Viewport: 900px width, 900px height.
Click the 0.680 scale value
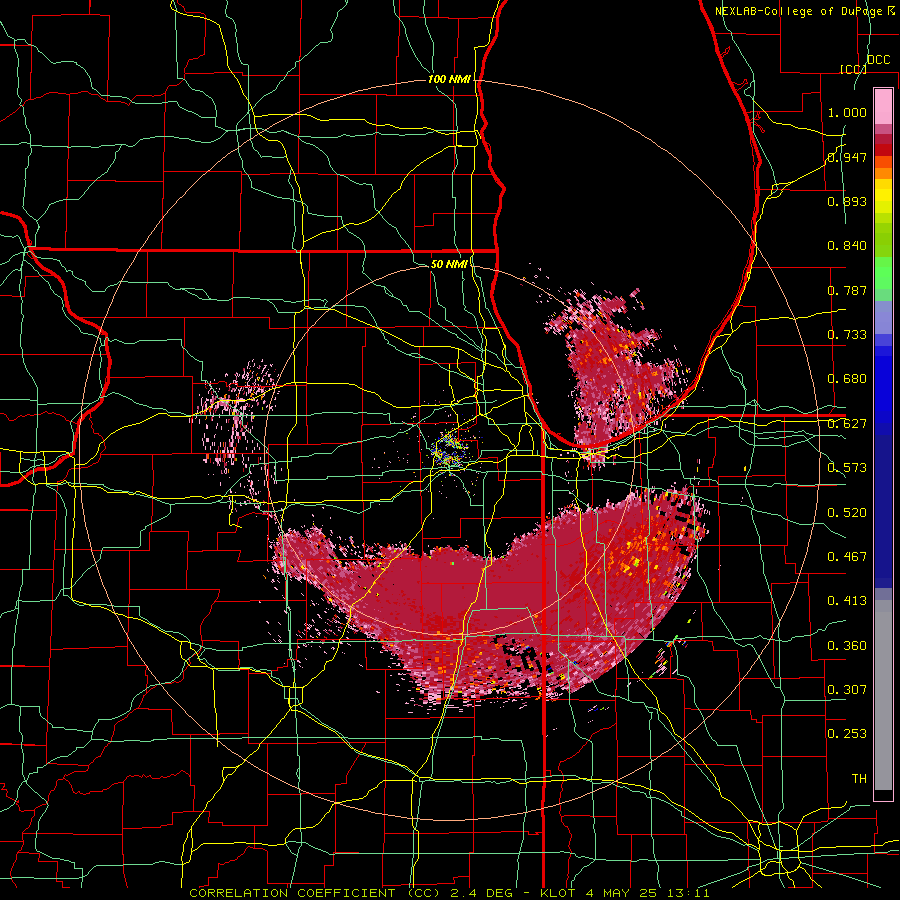847,379
